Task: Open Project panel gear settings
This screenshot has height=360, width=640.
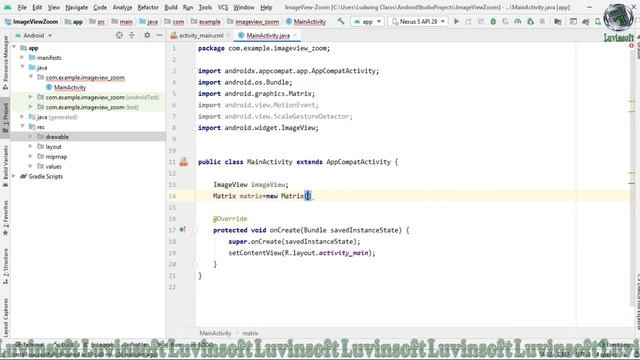Action: 147,36
